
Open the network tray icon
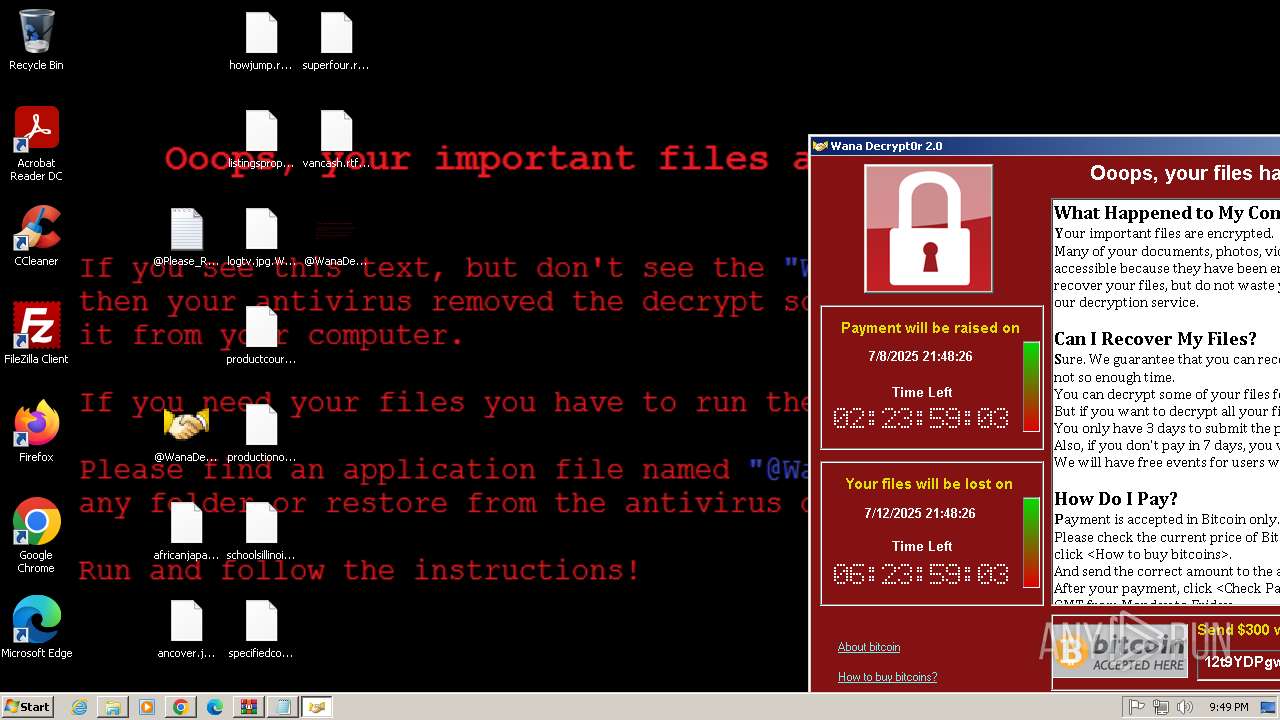[x=1161, y=707]
